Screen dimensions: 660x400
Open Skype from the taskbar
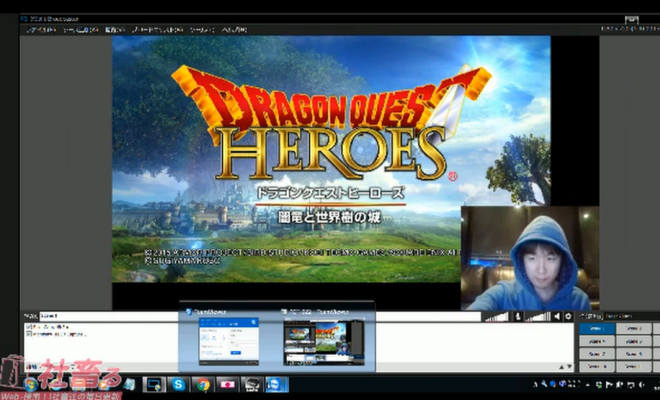(x=178, y=385)
